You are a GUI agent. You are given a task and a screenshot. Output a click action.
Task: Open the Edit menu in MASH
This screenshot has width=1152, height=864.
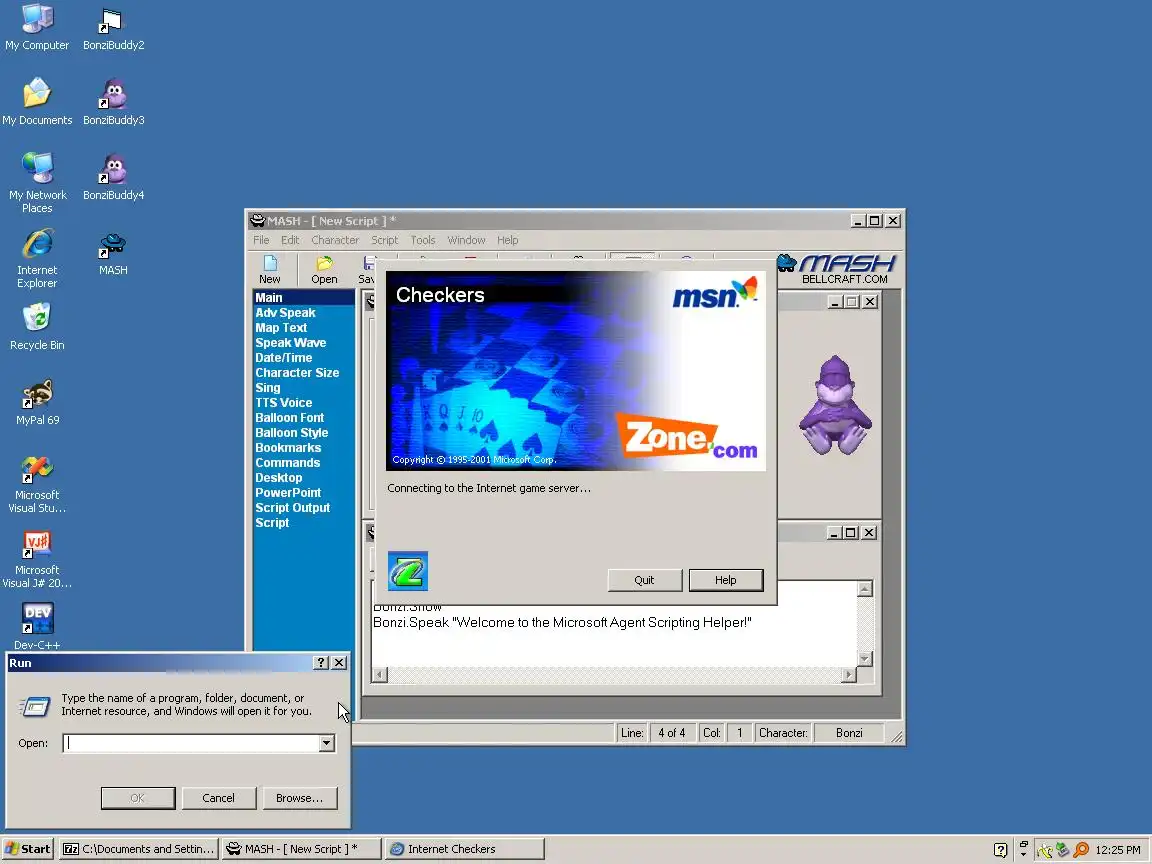pos(290,240)
